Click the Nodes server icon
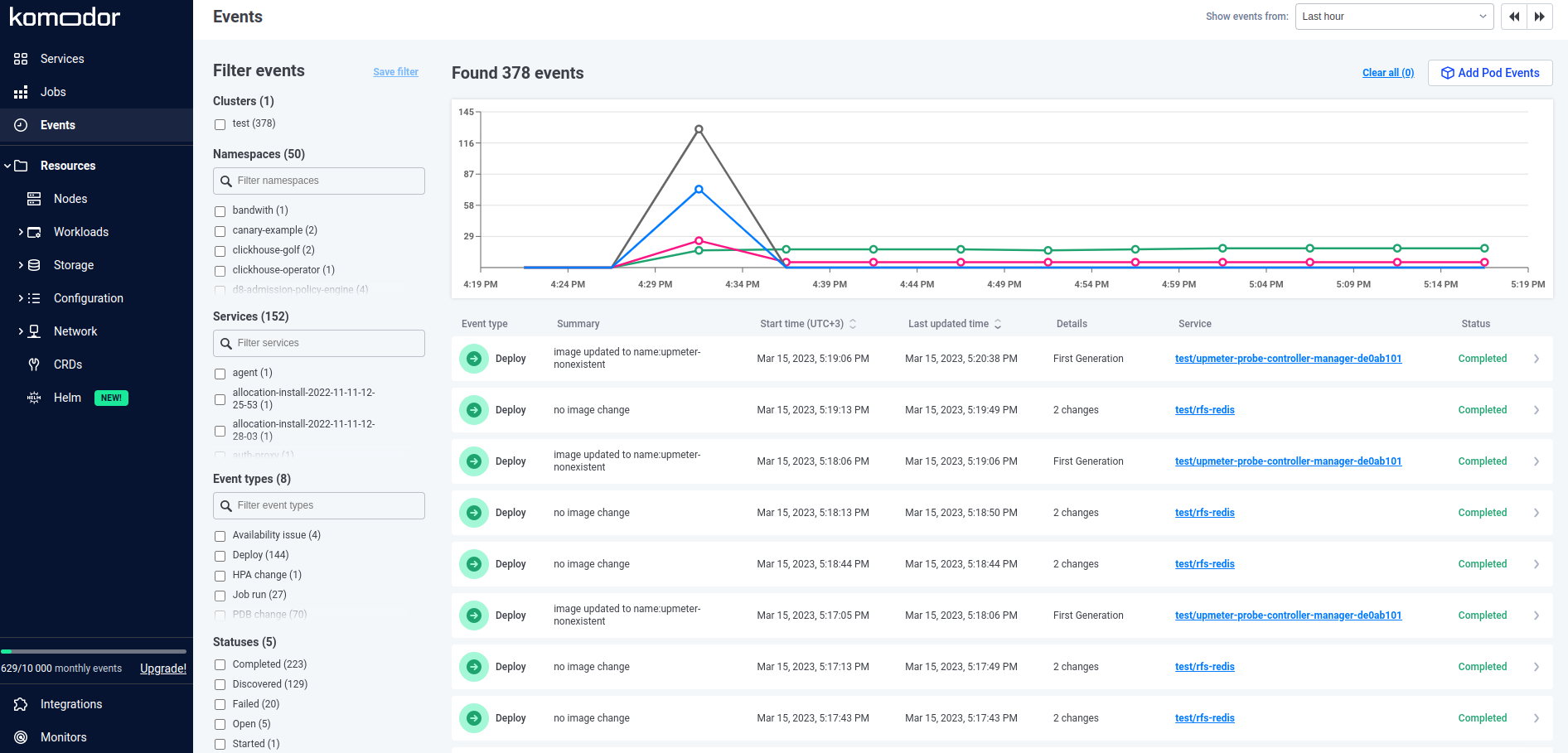 (x=34, y=199)
